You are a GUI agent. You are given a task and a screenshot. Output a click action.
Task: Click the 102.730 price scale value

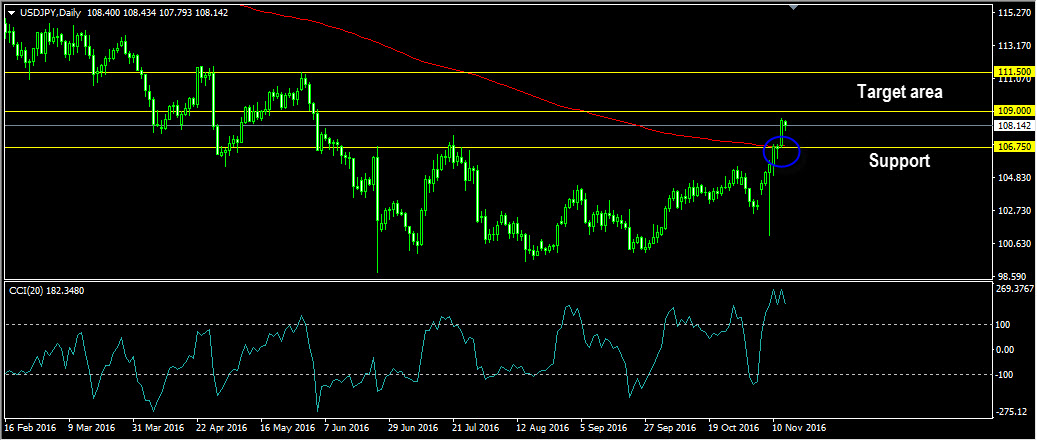(1017, 210)
